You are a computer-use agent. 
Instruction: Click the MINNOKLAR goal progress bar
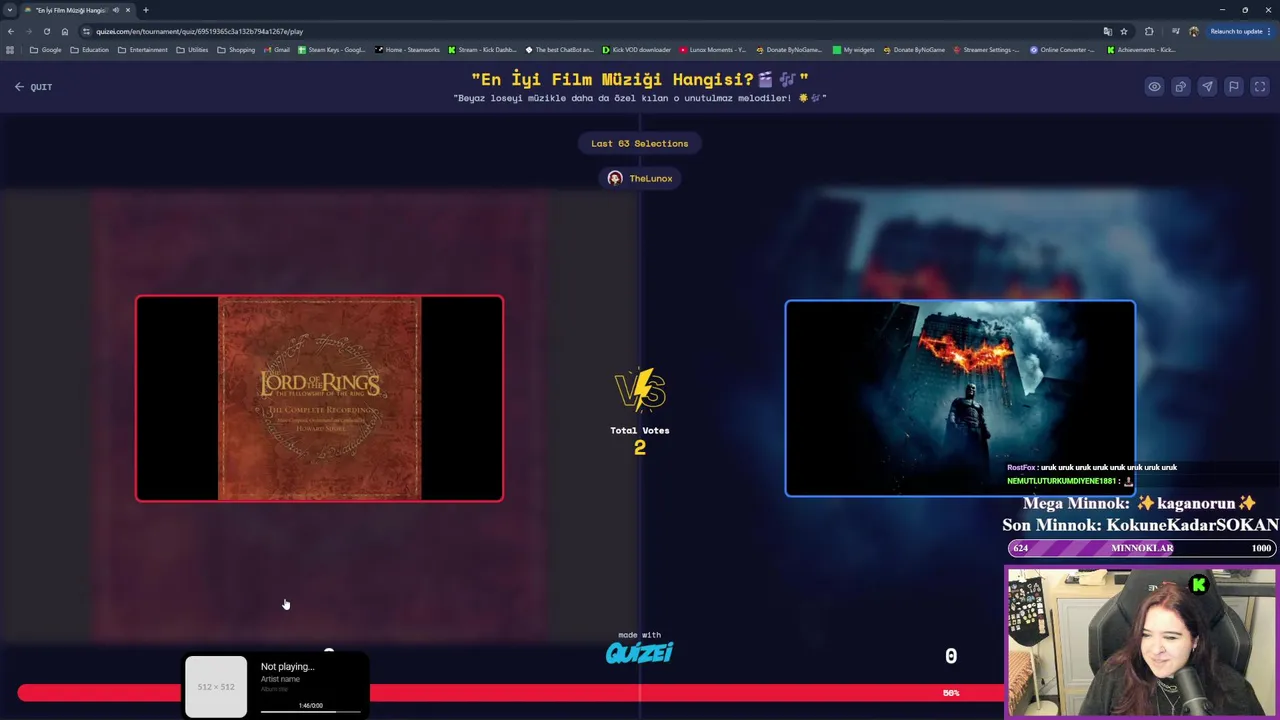tap(1140, 548)
